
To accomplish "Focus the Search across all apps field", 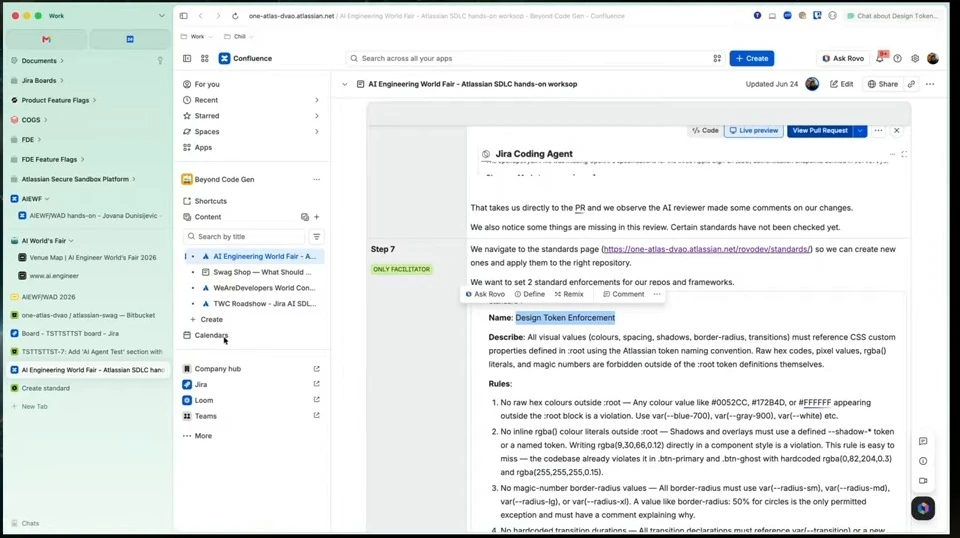I will pos(535,58).
